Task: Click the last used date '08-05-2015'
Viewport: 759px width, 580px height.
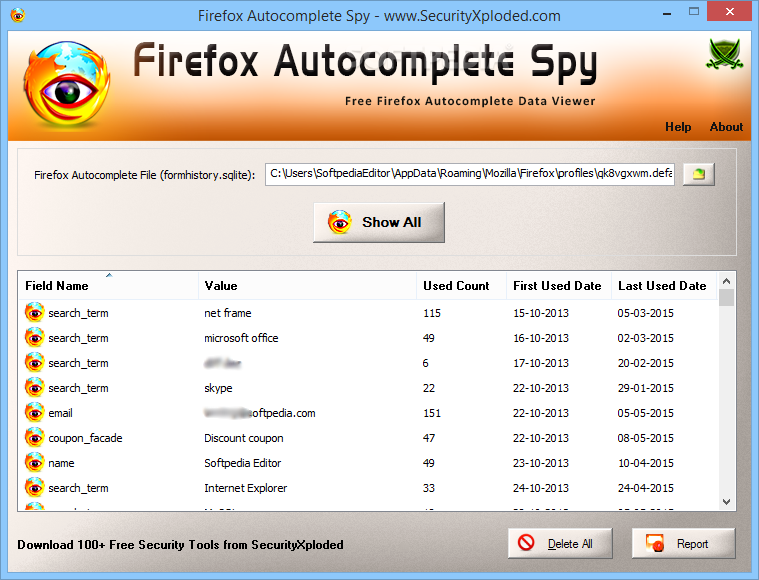Action: click(645, 438)
